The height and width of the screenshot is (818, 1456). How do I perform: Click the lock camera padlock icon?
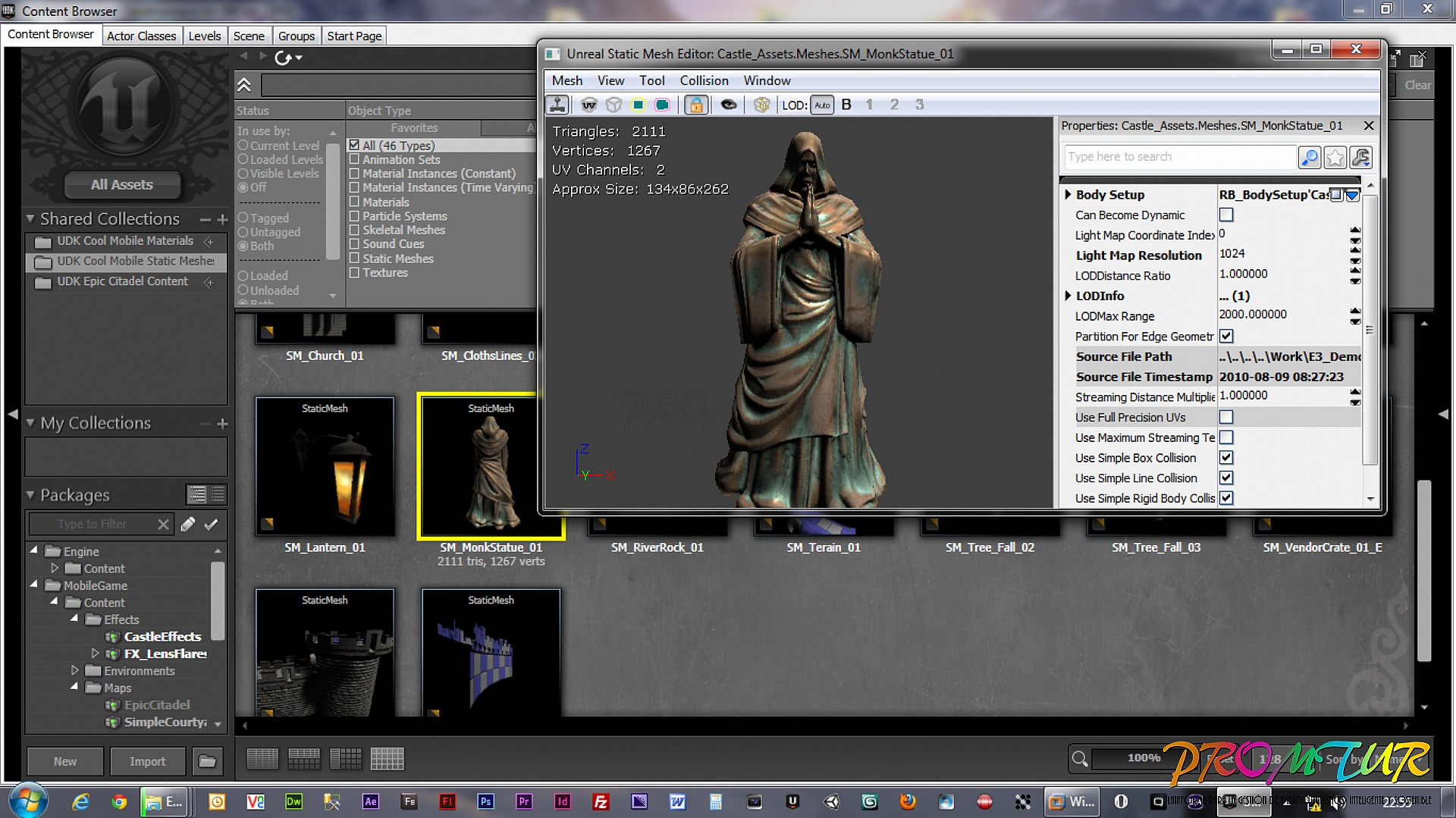[695, 105]
